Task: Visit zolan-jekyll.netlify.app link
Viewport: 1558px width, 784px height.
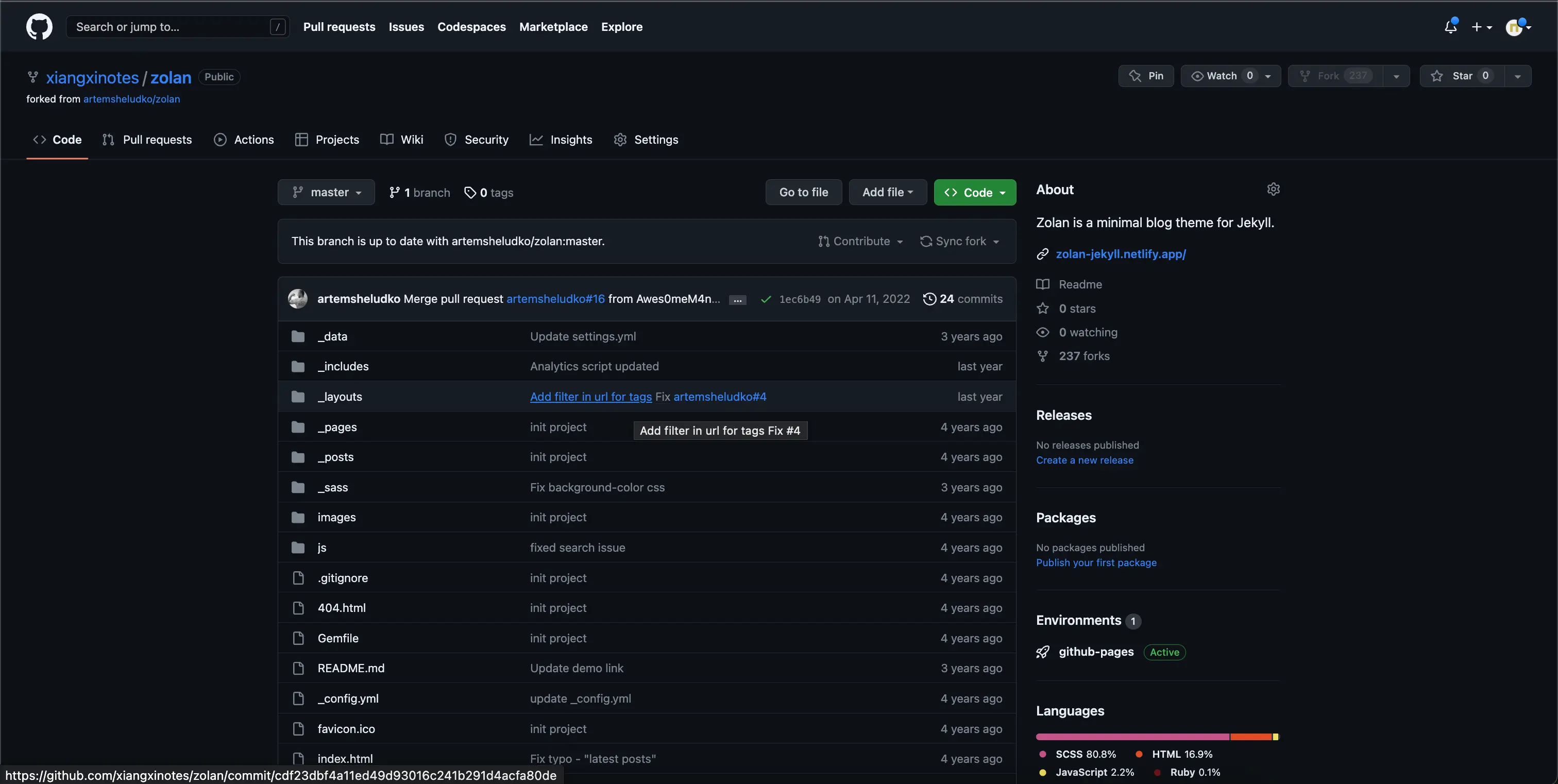Action: pos(1120,254)
